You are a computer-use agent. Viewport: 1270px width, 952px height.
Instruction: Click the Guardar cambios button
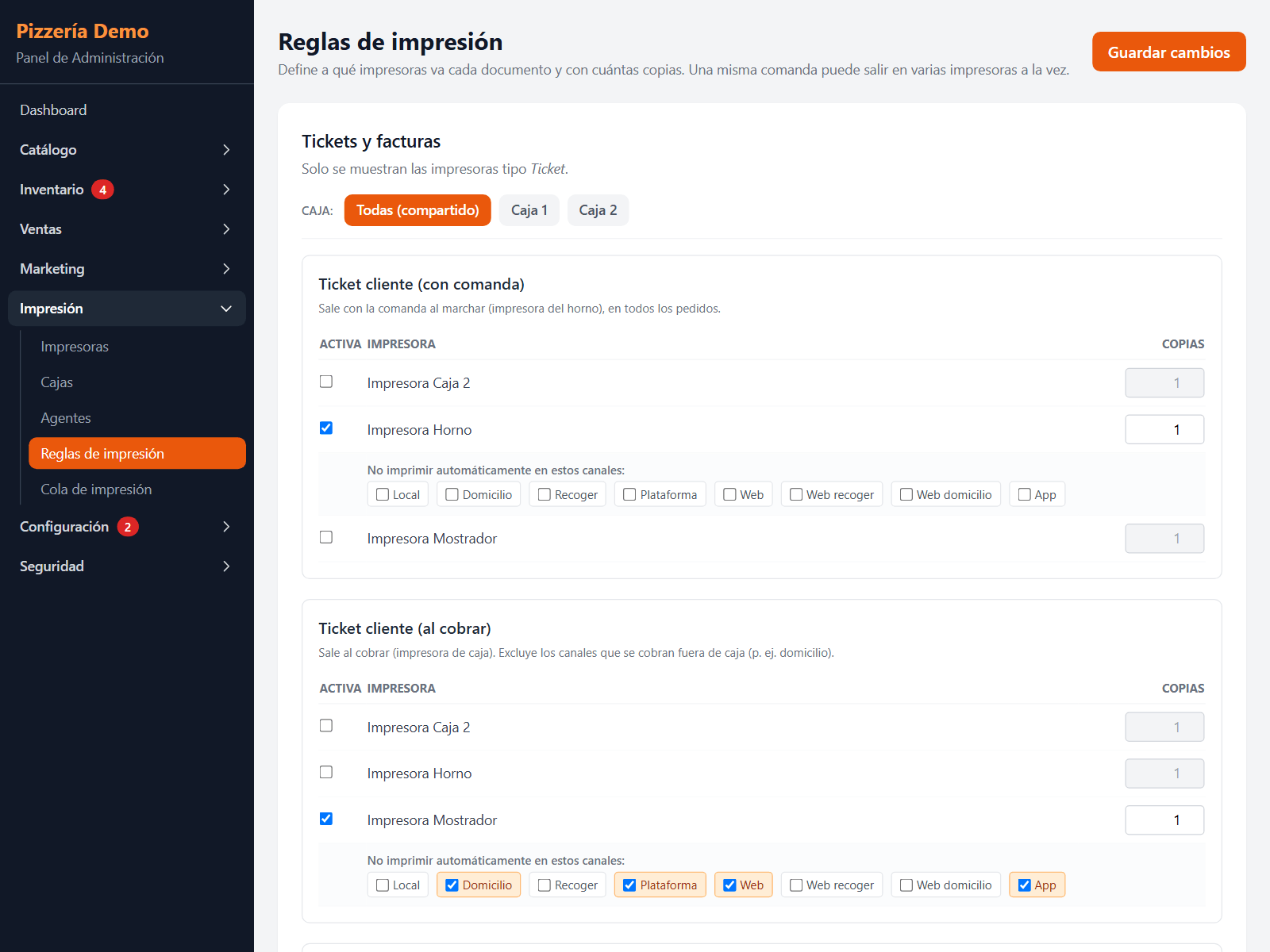(1168, 52)
